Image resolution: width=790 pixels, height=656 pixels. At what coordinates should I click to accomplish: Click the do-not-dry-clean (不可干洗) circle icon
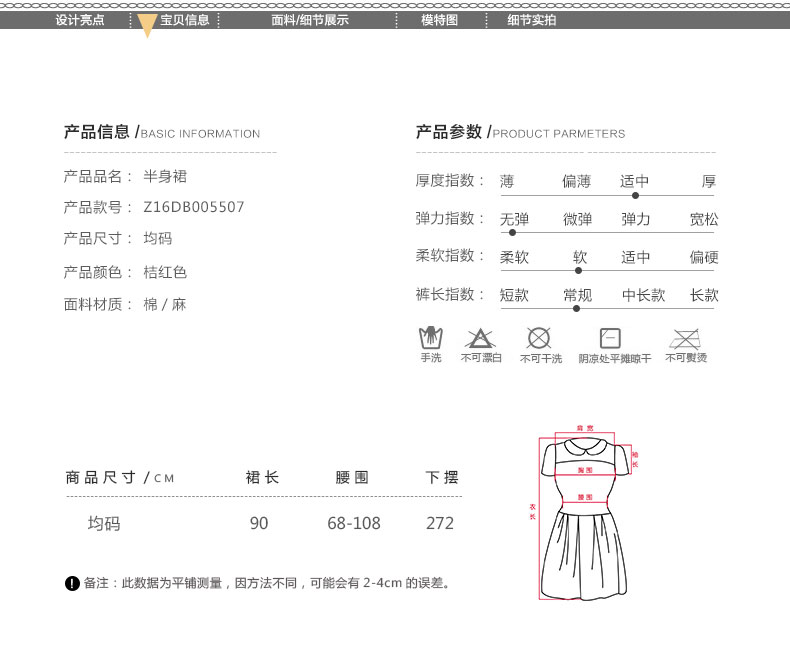click(539, 338)
